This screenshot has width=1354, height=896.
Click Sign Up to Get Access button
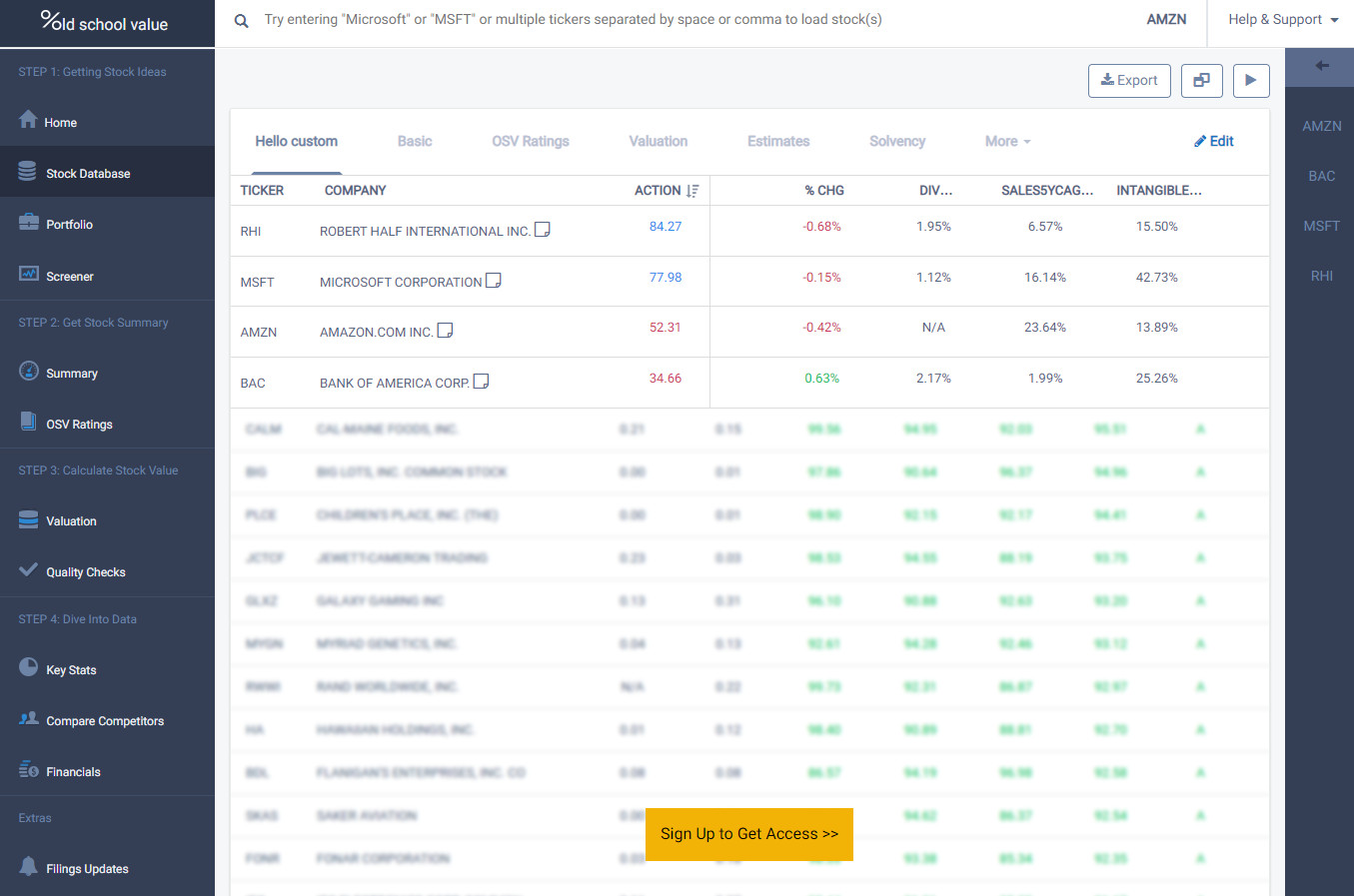point(749,834)
